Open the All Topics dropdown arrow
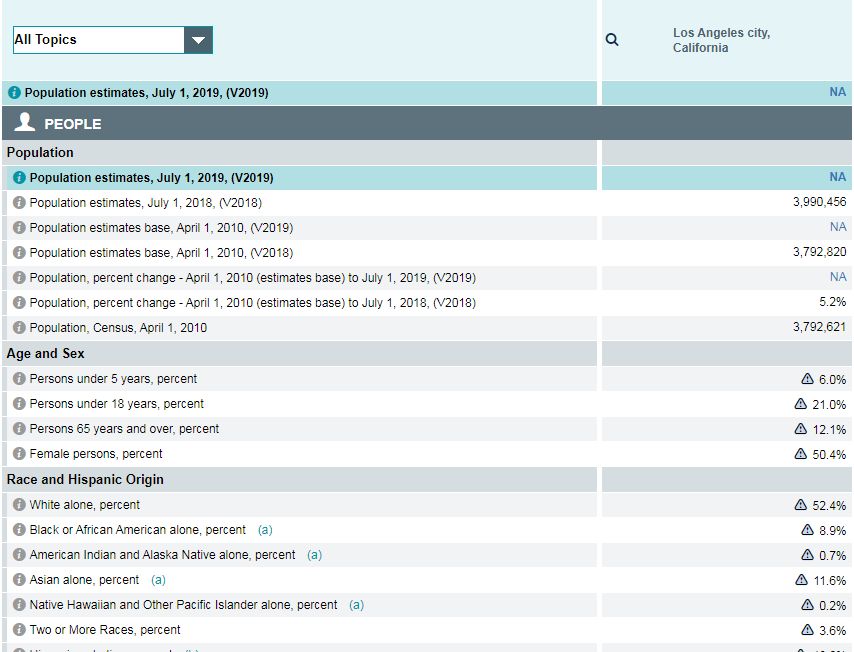This screenshot has height=652, width=854. pos(198,40)
